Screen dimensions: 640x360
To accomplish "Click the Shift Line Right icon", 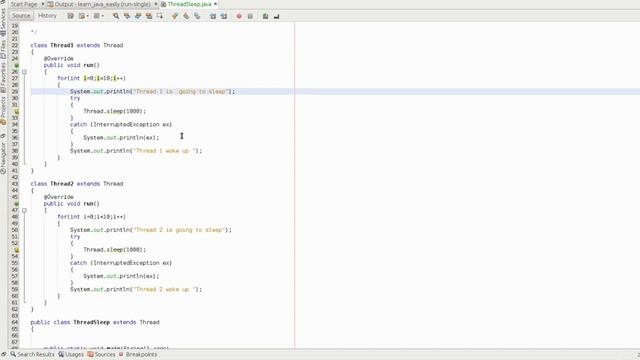I will (224, 16).
